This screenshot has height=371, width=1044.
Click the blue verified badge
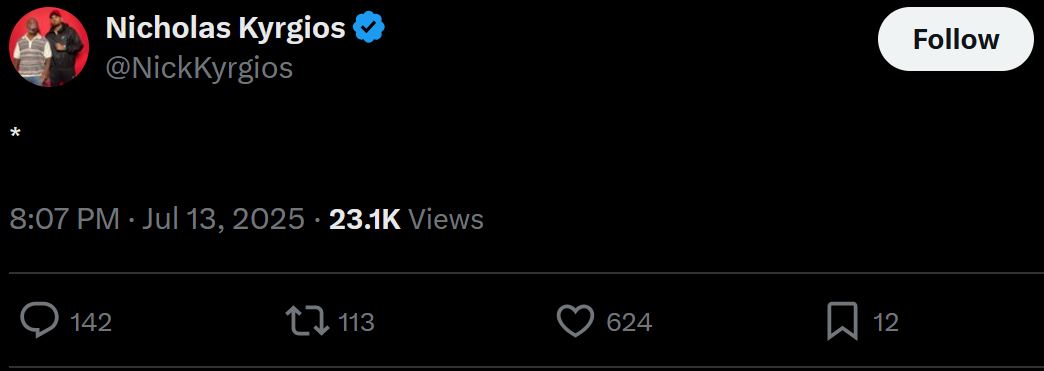point(368,28)
